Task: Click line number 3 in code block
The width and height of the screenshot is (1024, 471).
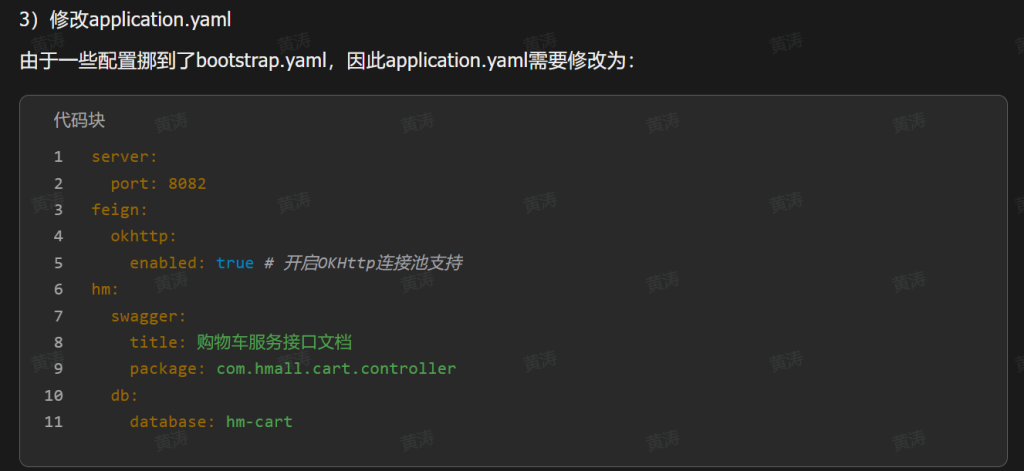Action: pos(58,210)
